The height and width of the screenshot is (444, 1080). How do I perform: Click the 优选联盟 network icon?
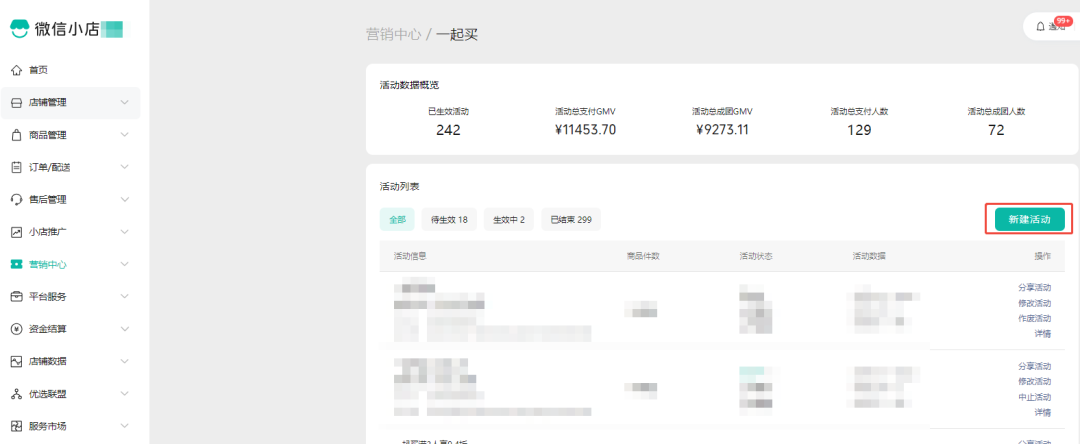click(17, 394)
